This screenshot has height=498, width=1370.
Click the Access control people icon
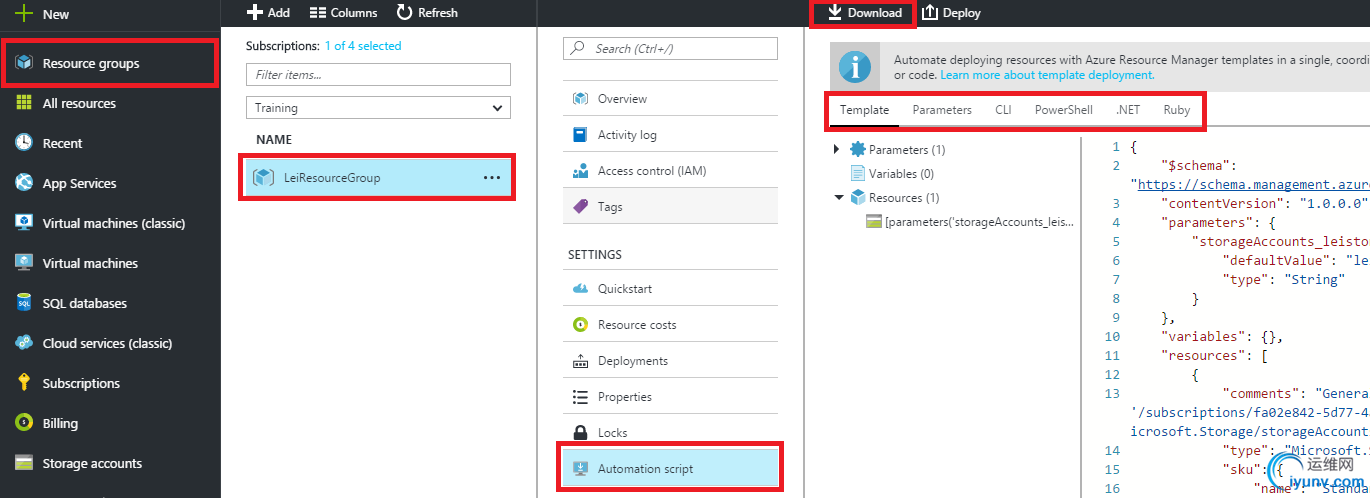click(x=580, y=171)
